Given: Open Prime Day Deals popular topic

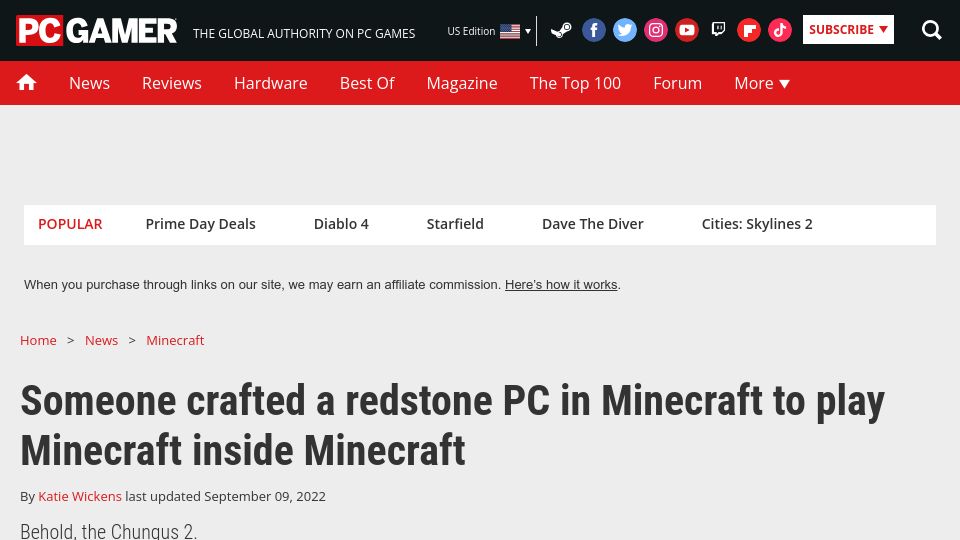Looking at the screenshot, I should click(200, 224).
